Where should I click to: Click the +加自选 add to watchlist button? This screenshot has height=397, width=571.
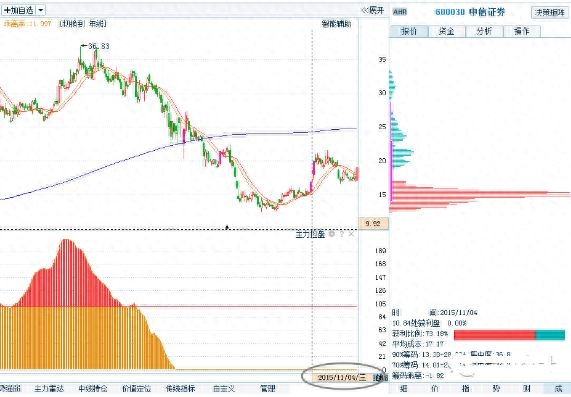(18, 10)
